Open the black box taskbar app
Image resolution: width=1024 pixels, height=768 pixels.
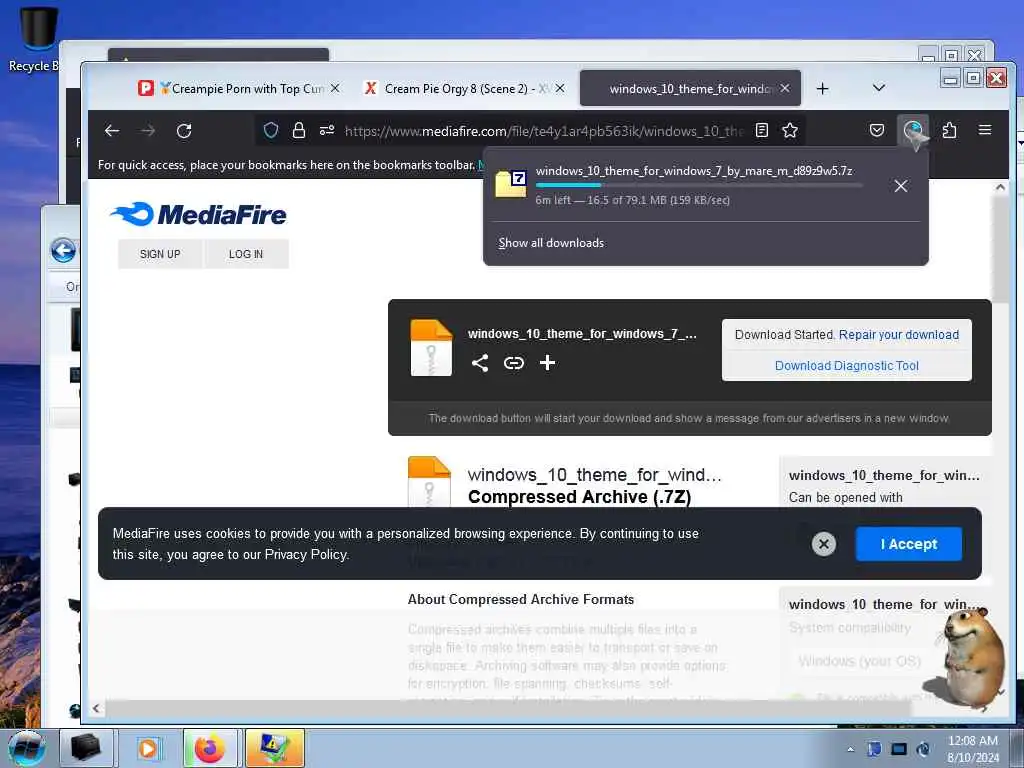(86, 748)
